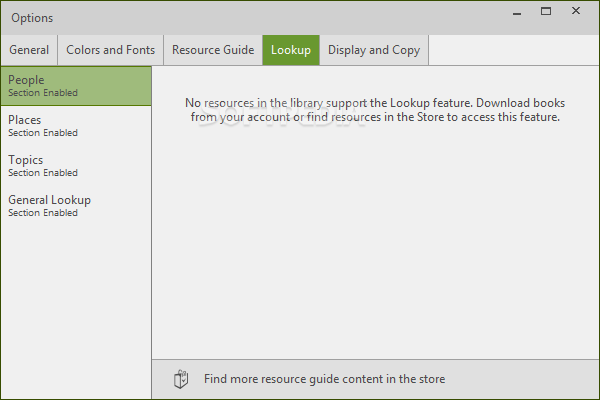Open the General tab

29,50
